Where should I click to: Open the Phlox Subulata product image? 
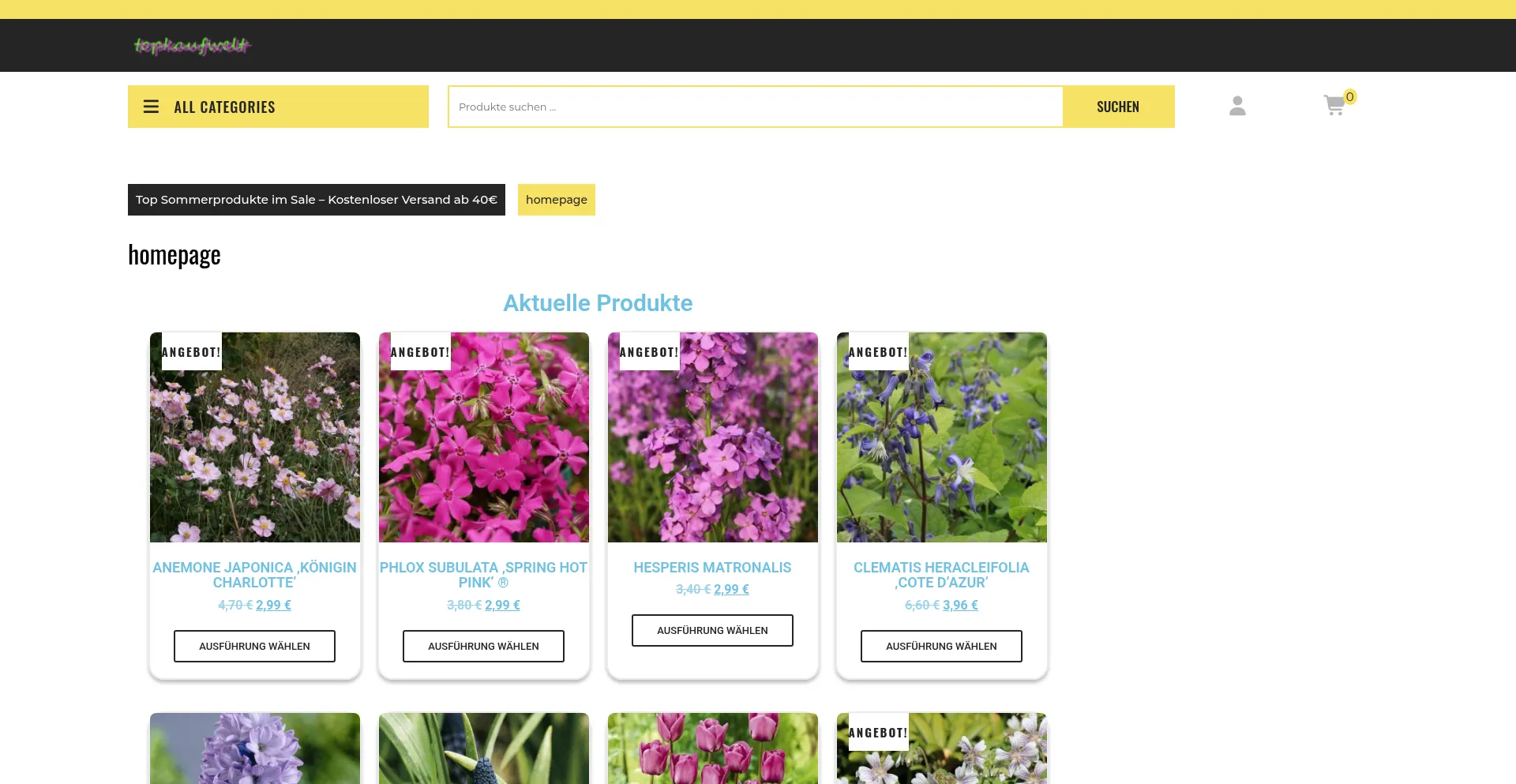point(484,437)
